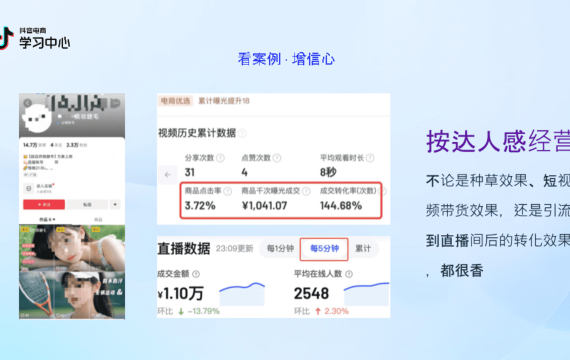Click the 累计曝光提升18 text

coord(224,101)
